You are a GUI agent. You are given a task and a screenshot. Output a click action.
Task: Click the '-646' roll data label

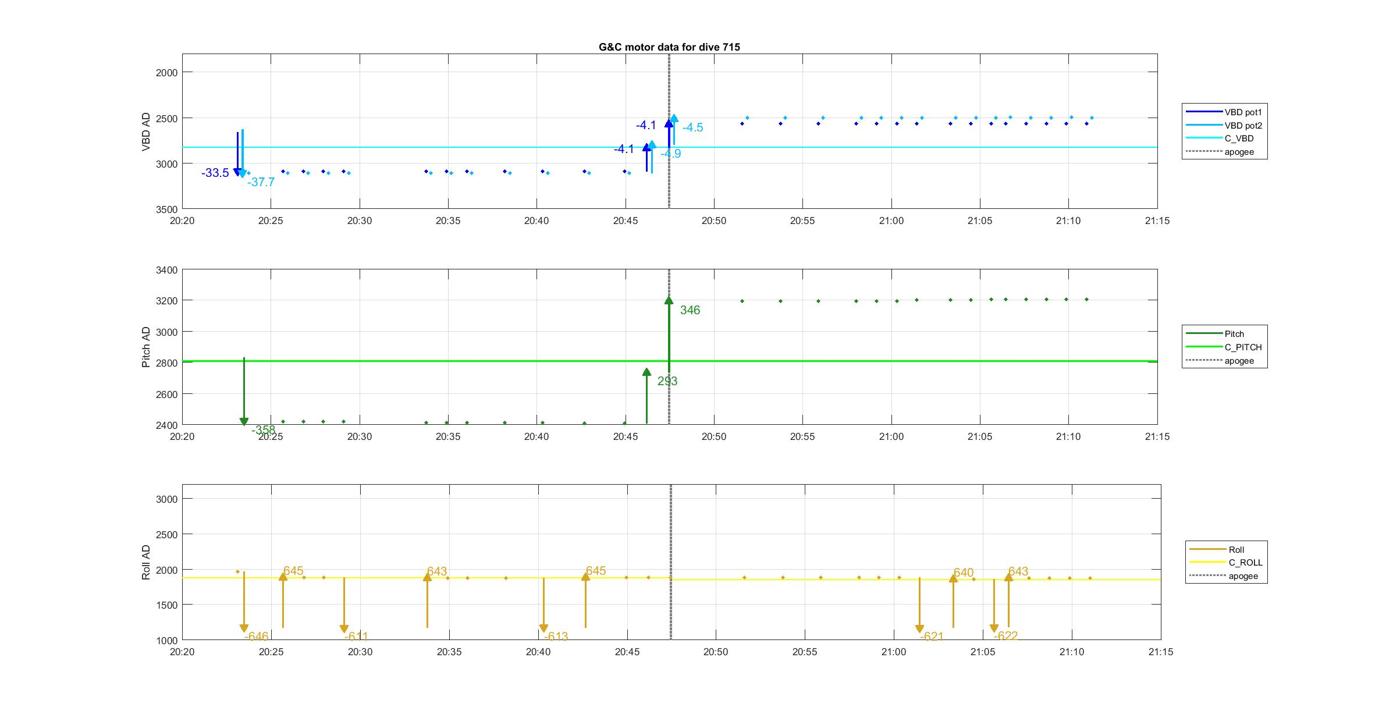257,637
